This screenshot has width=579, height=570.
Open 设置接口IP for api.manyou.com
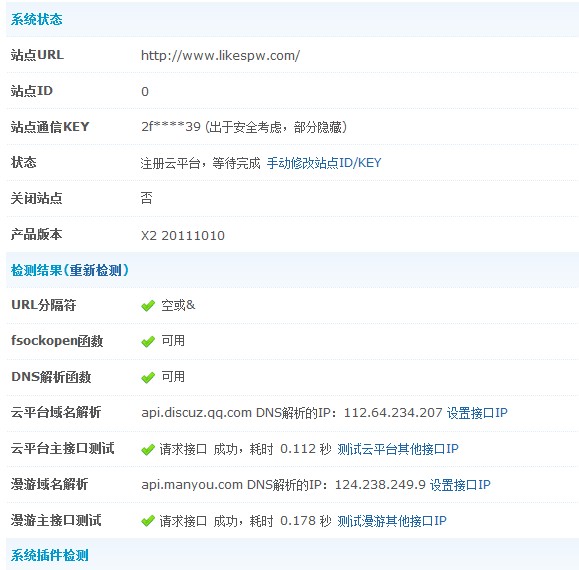click(x=460, y=485)
